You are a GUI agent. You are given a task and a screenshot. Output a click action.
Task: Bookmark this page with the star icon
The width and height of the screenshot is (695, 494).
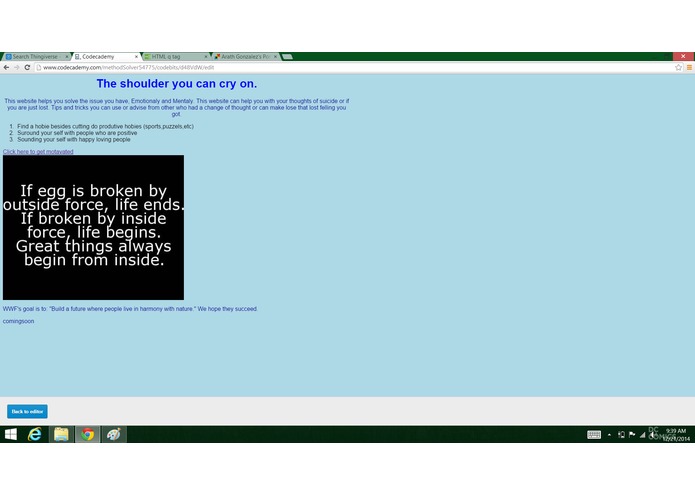[x=678, y=67]
